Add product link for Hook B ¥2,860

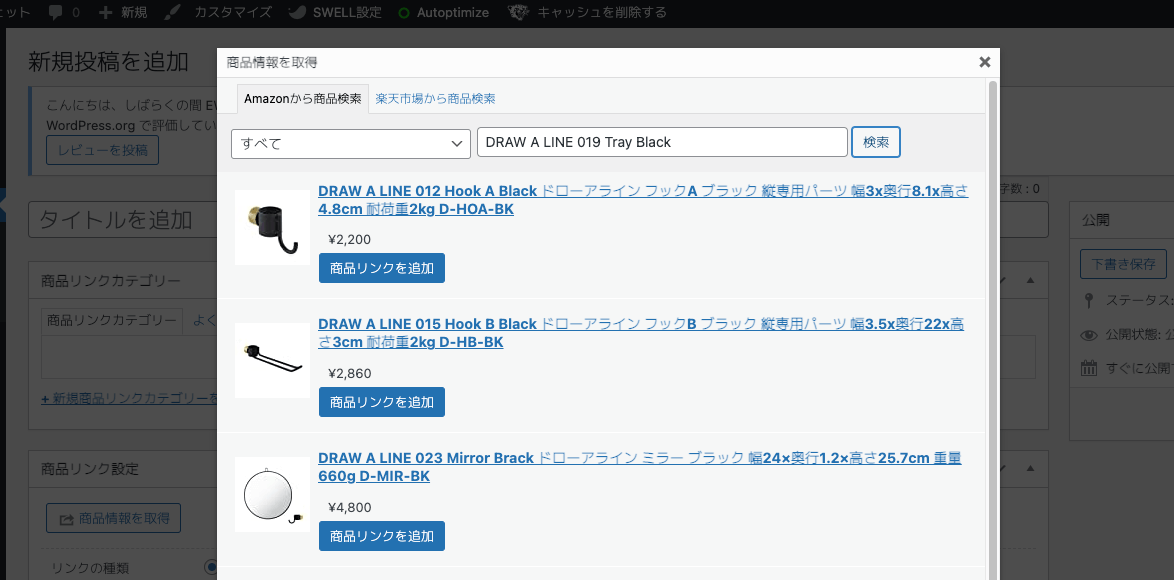coord(382,402)
